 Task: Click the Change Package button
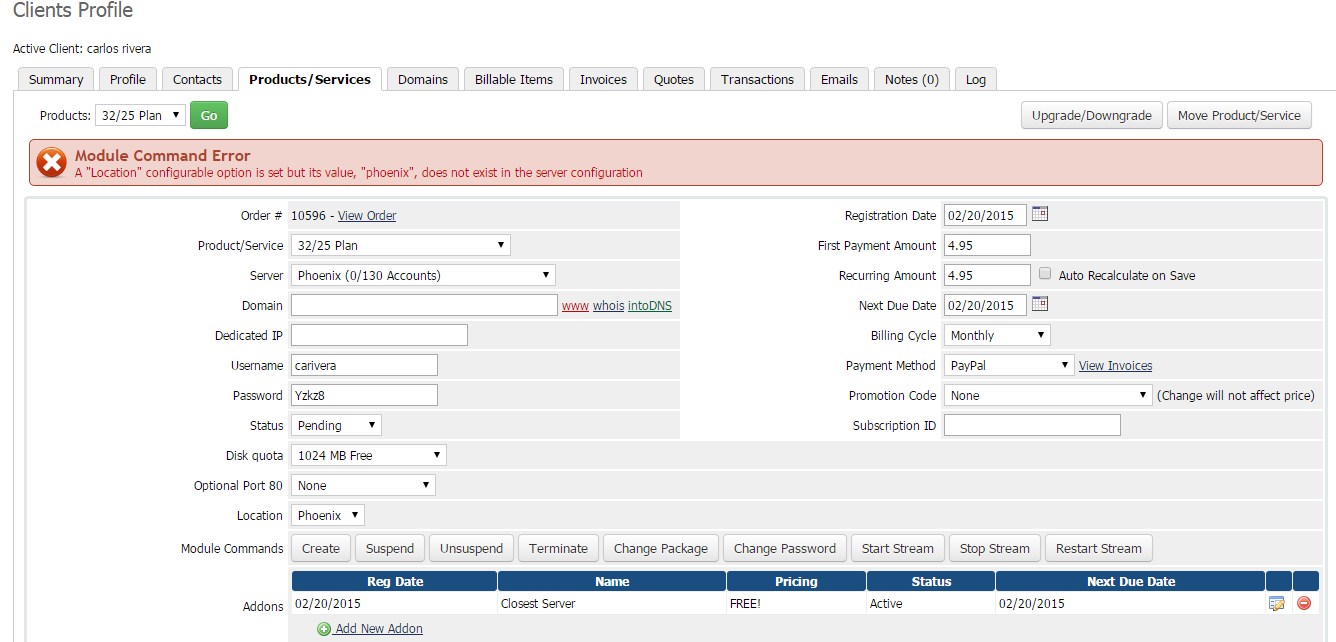click(x=660, y=548)
